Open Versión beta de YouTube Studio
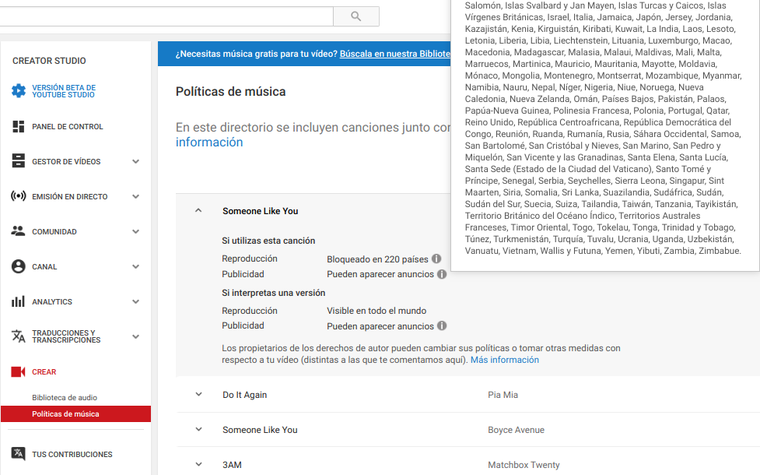760x475 pixels. 63,91
